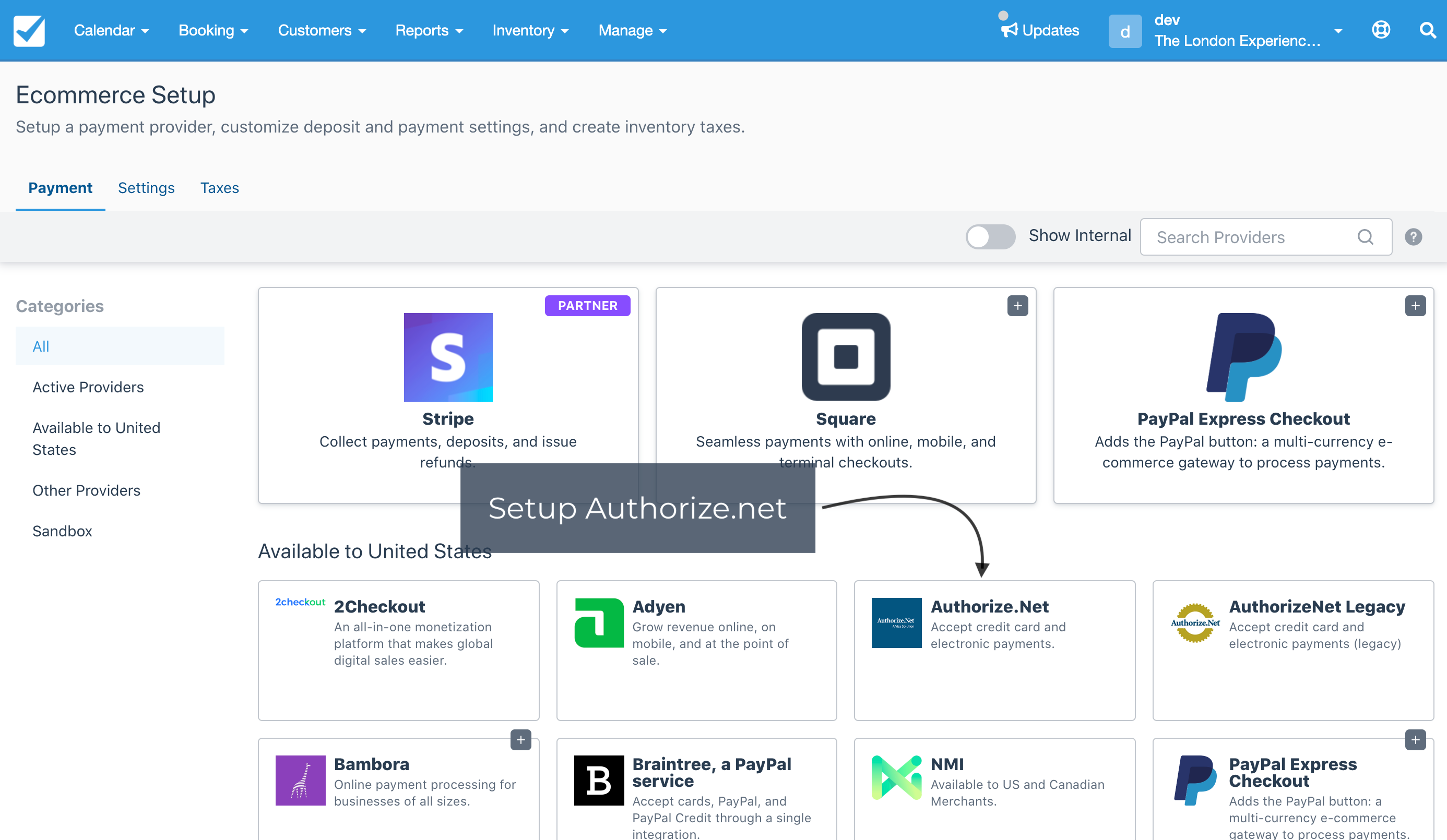This screenshot has height=840, width=1447.
Task: Click the question mark help icon
Action: 1413,237
